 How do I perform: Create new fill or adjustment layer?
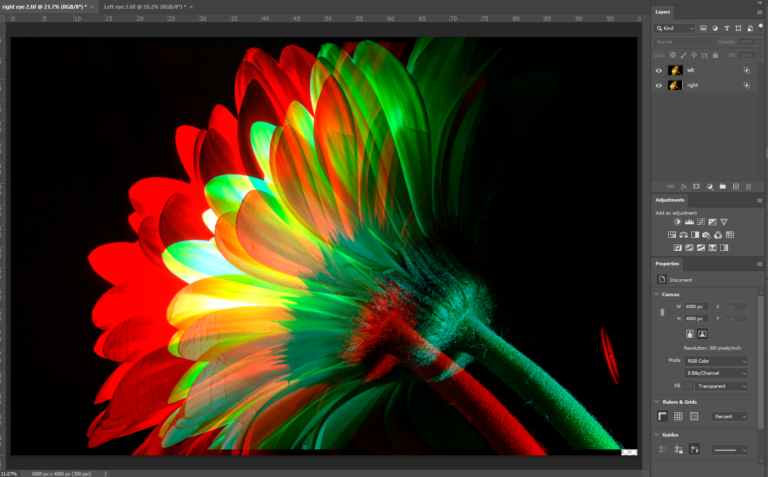710,187
